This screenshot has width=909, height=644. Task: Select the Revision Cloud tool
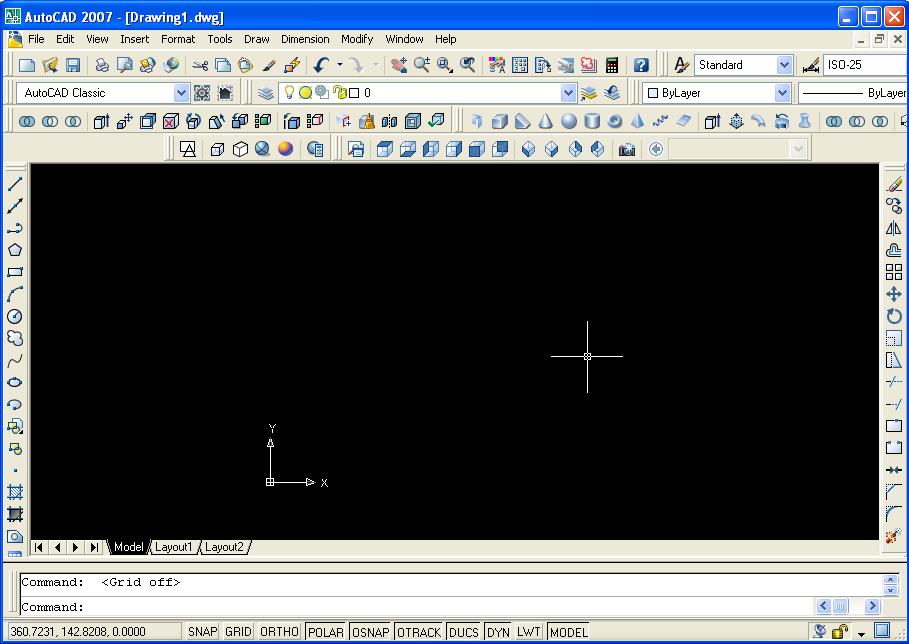14,338
